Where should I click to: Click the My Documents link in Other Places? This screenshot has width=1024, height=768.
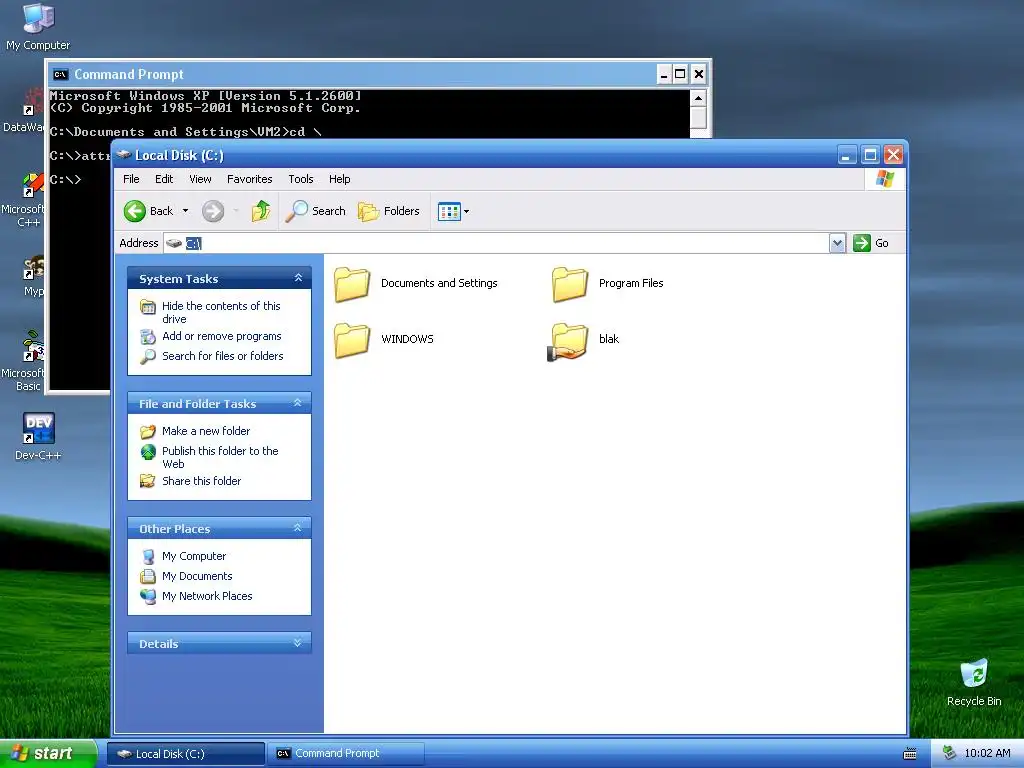pyautogui.click(x=197, y=576)
